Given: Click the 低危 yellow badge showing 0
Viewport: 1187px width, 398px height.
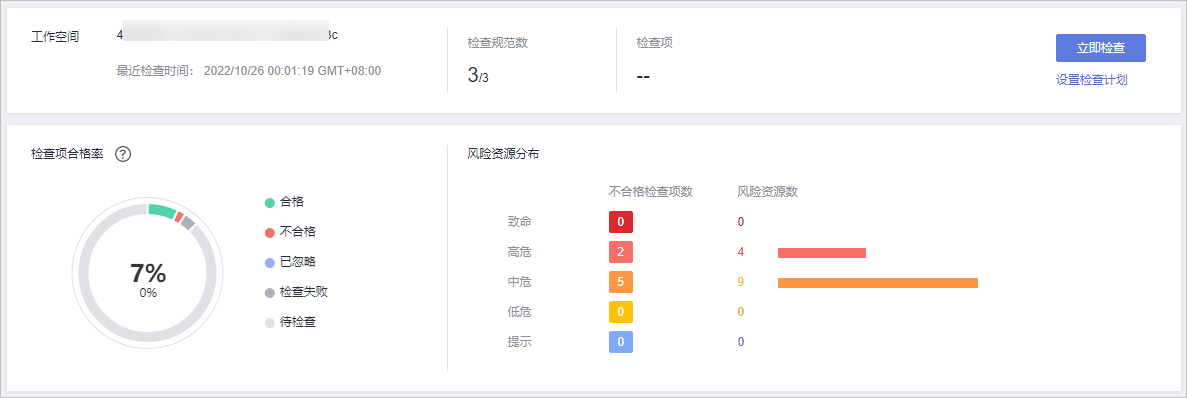Looking at the screenshot, I should [621, 312].
